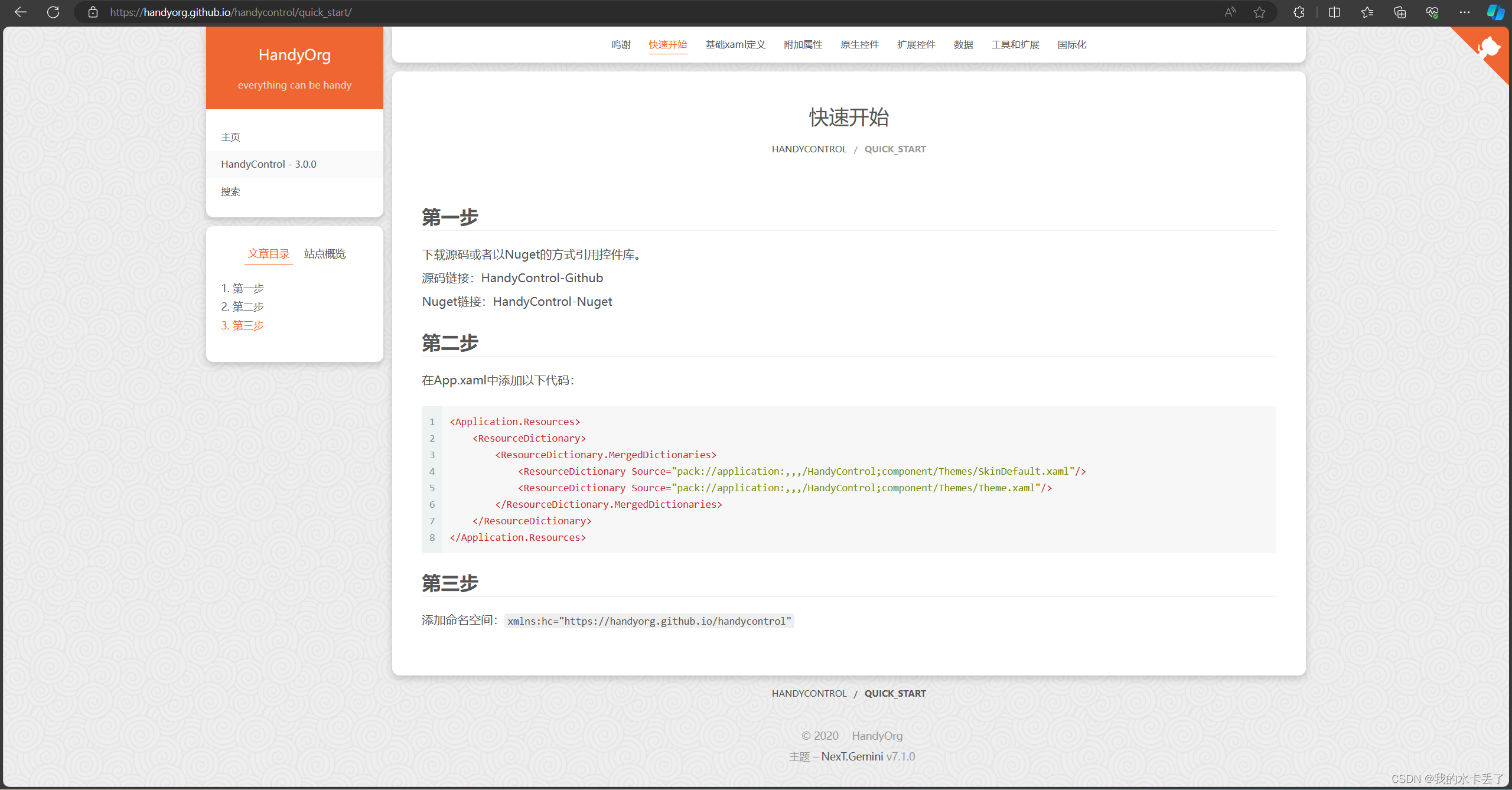Jump to 第二步 in table of contents

coord(243,306)
